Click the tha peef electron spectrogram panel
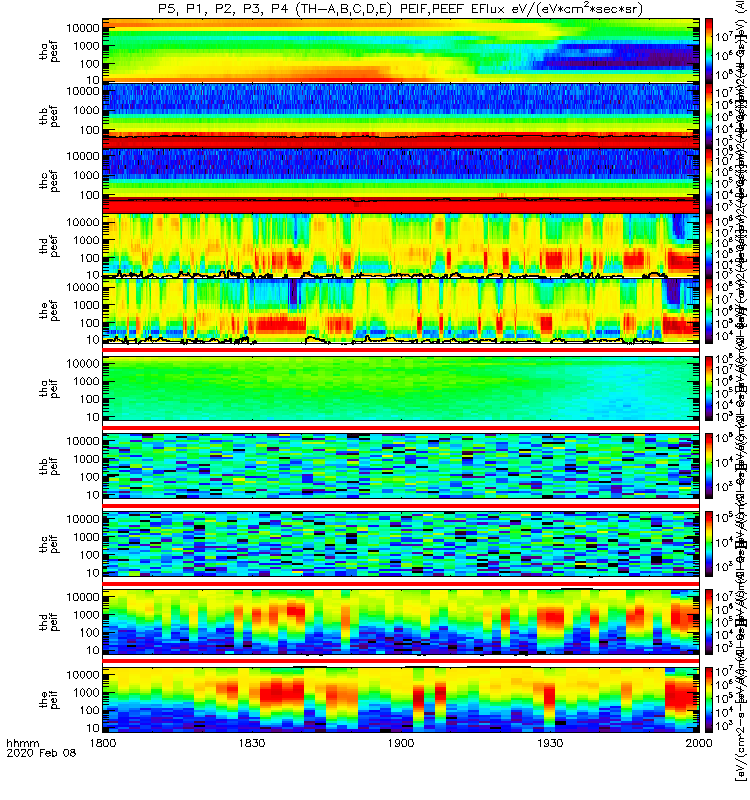 click(401, 51)
